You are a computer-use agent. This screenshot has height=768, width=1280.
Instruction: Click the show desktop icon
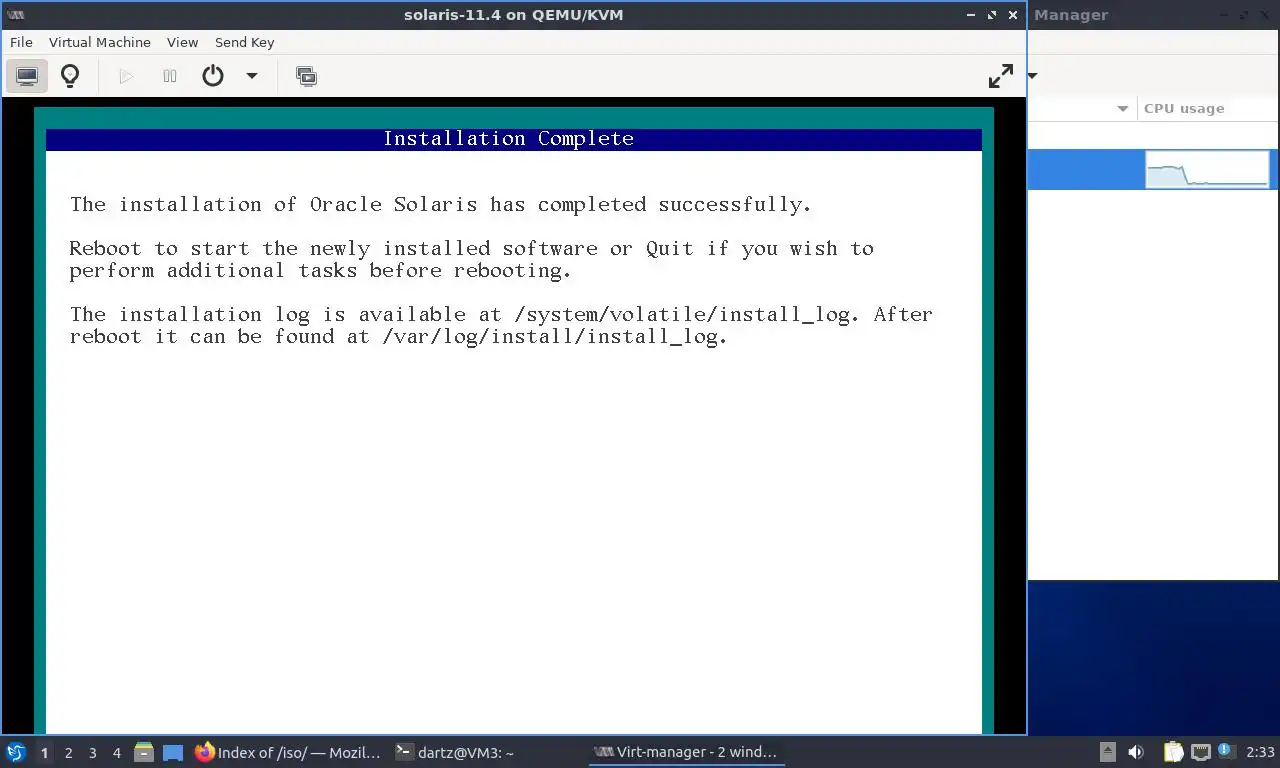[x=173, y=753]
